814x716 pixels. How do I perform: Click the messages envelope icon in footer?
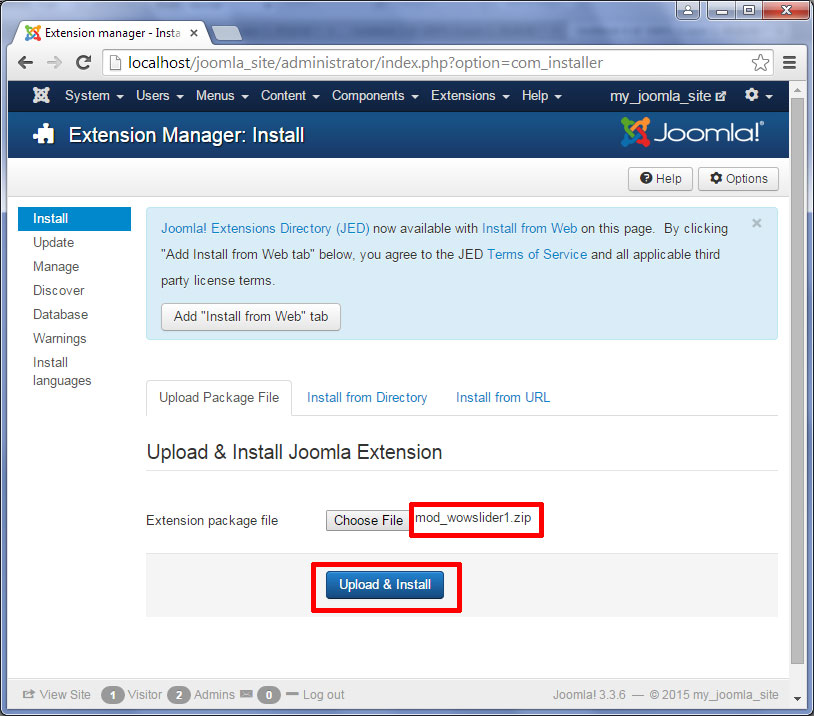pos(246,694)
